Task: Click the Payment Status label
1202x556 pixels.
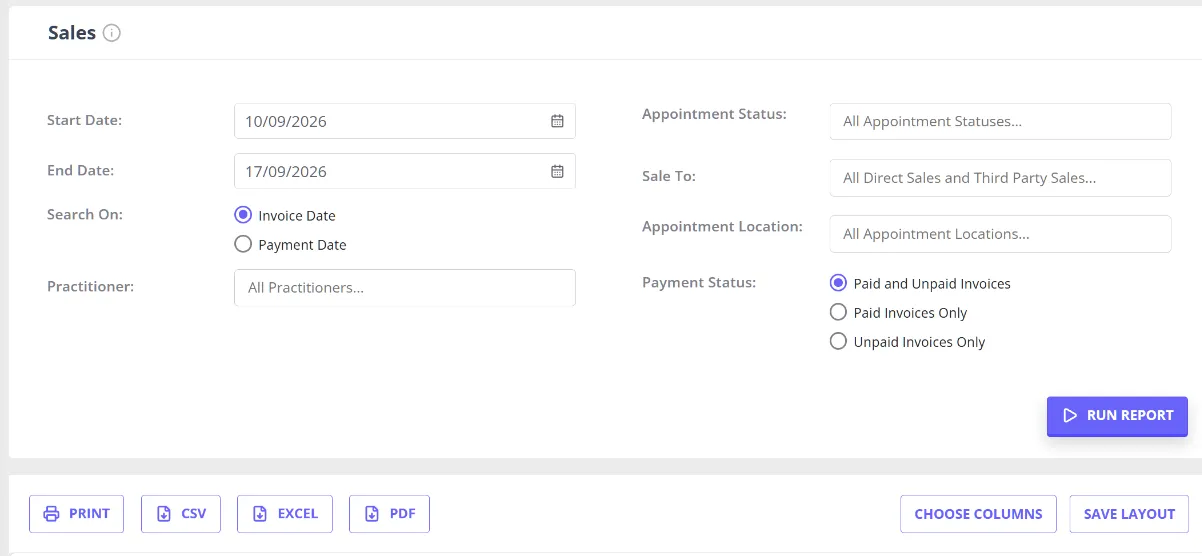Action: coord(699,282)
